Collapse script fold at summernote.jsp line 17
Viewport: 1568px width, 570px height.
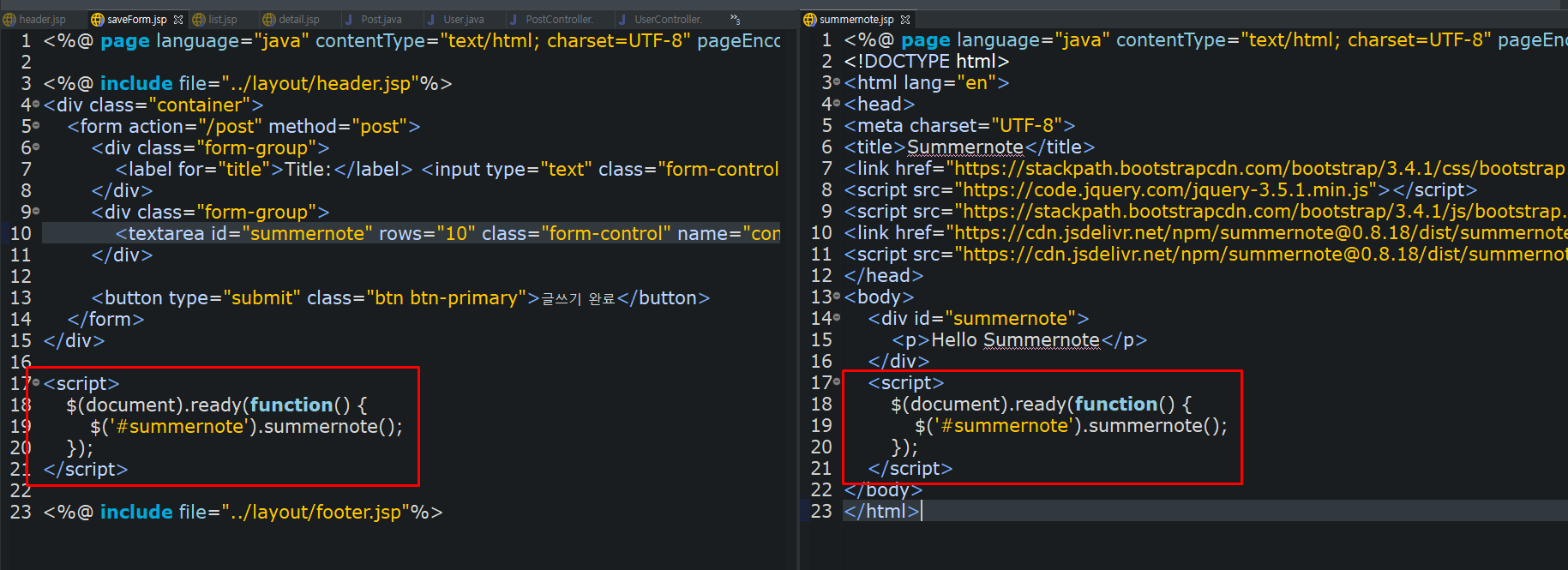coord(837,382)
